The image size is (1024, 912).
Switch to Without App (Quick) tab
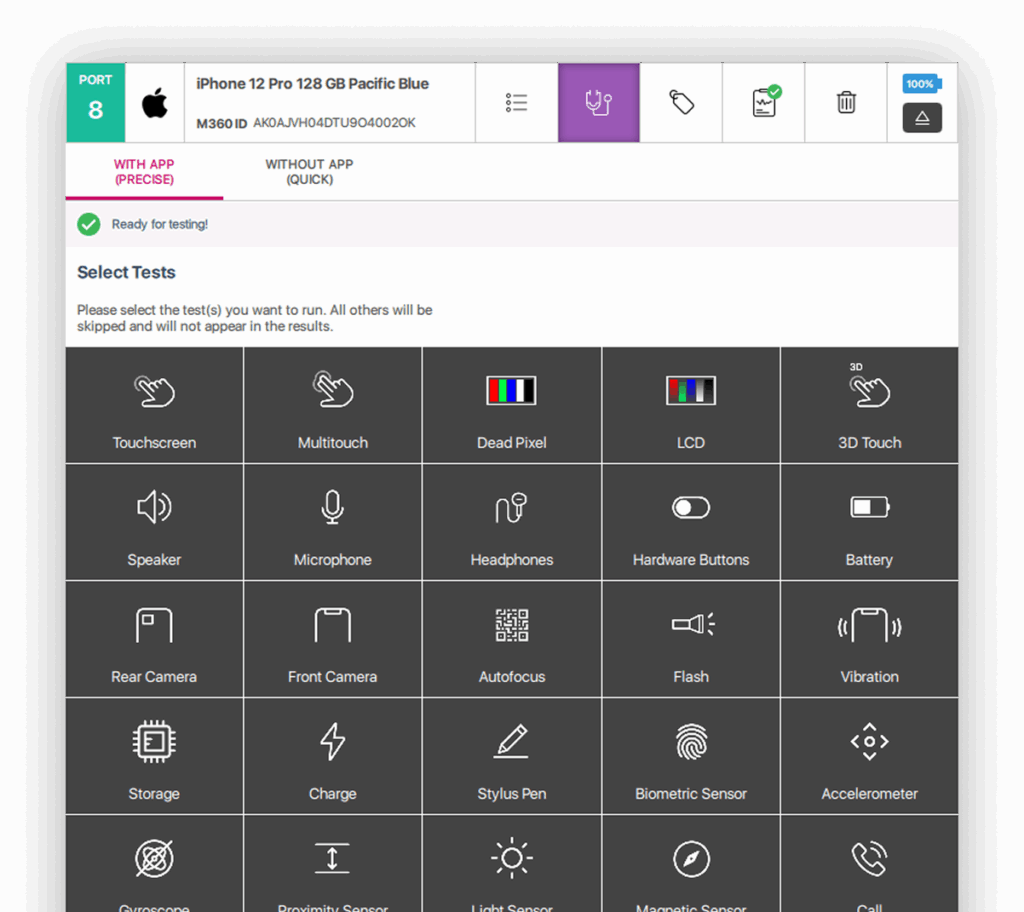click(310, 172)
